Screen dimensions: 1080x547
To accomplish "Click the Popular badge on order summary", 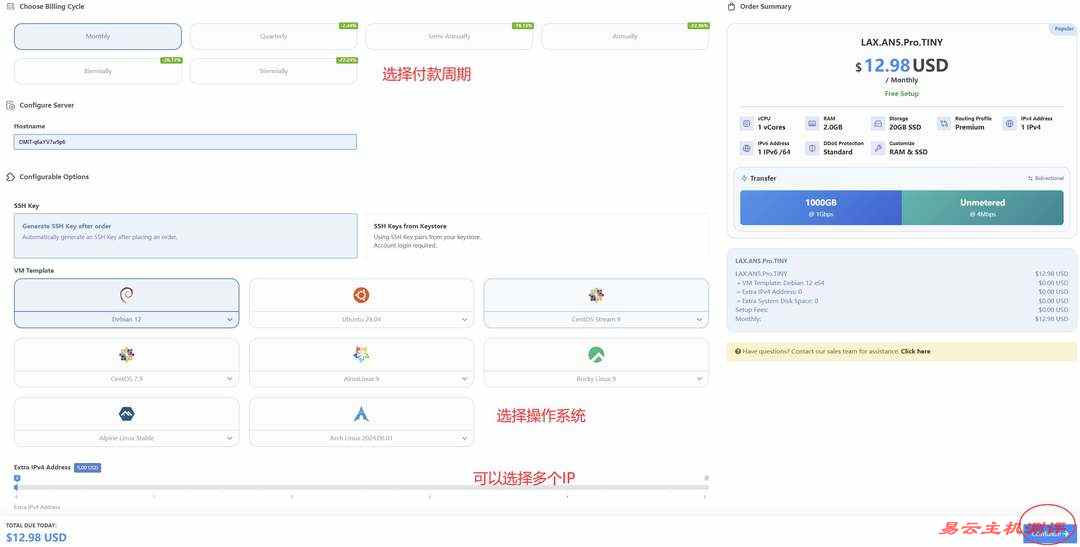I will tap(1063, 29).
